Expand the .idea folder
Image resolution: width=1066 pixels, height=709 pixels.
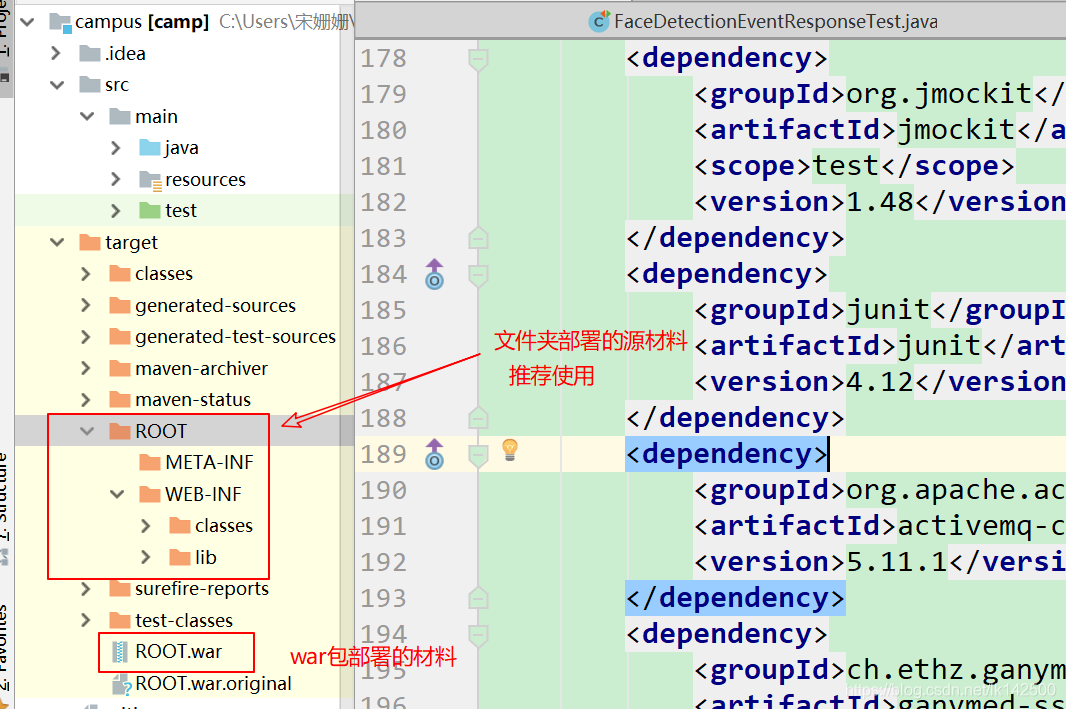[x=56, y=53]
